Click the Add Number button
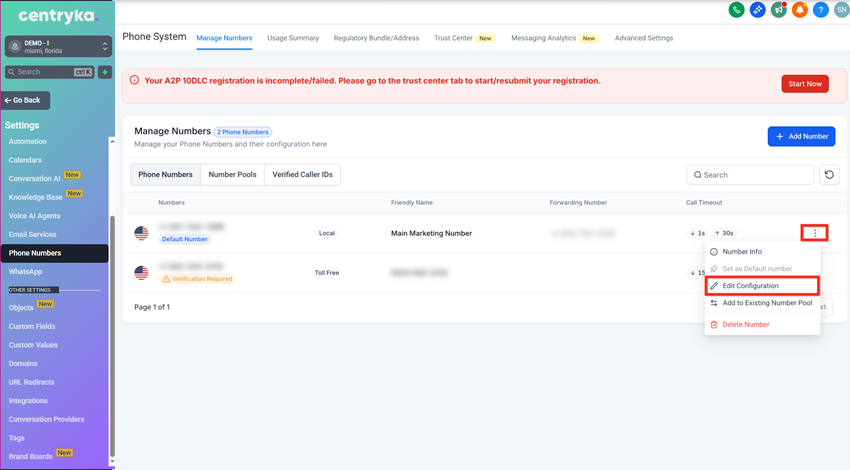The width and height of the screenshot is (850, 470). [x=801, y=136]
